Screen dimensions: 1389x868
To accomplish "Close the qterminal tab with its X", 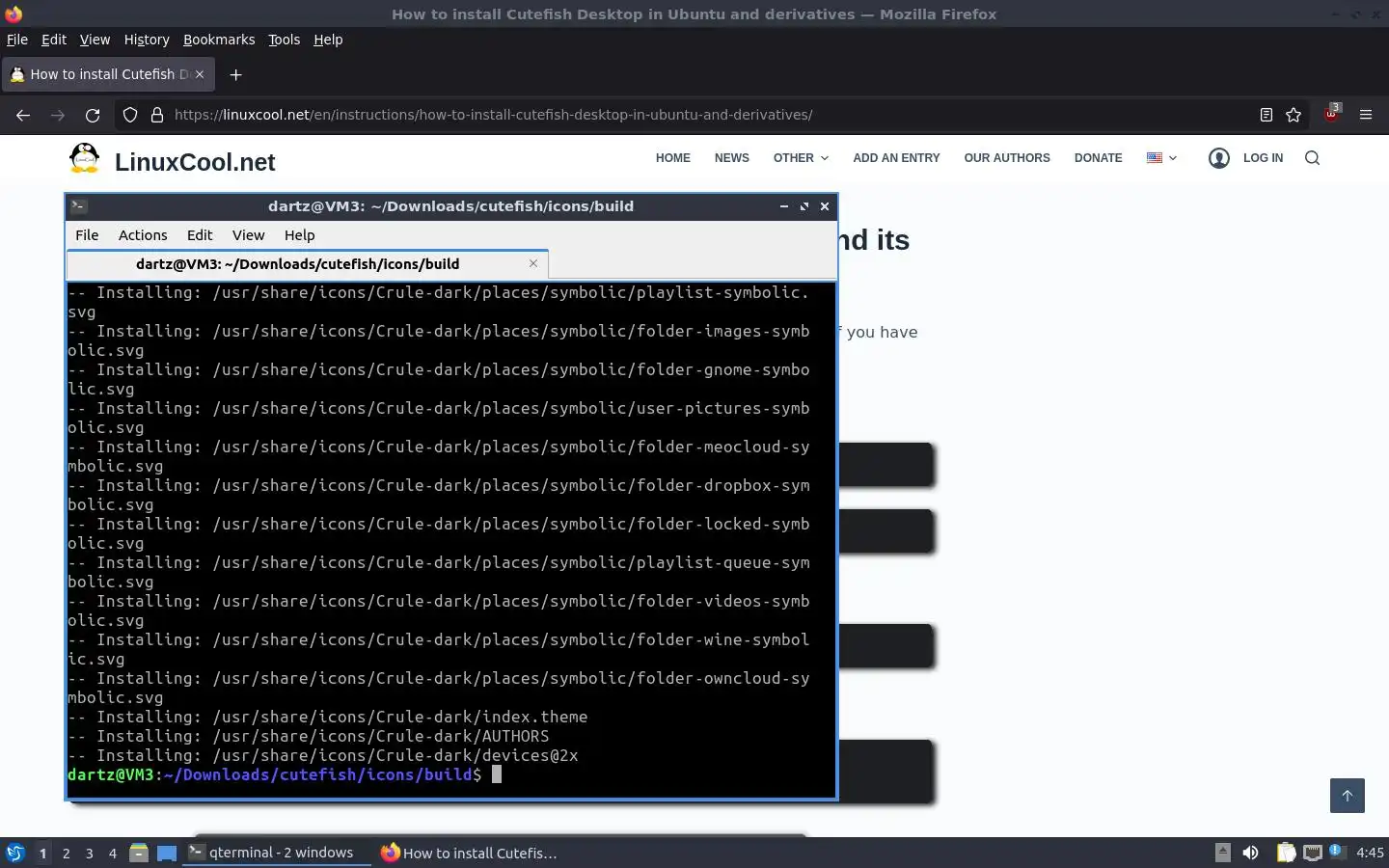I will [533, 263].
